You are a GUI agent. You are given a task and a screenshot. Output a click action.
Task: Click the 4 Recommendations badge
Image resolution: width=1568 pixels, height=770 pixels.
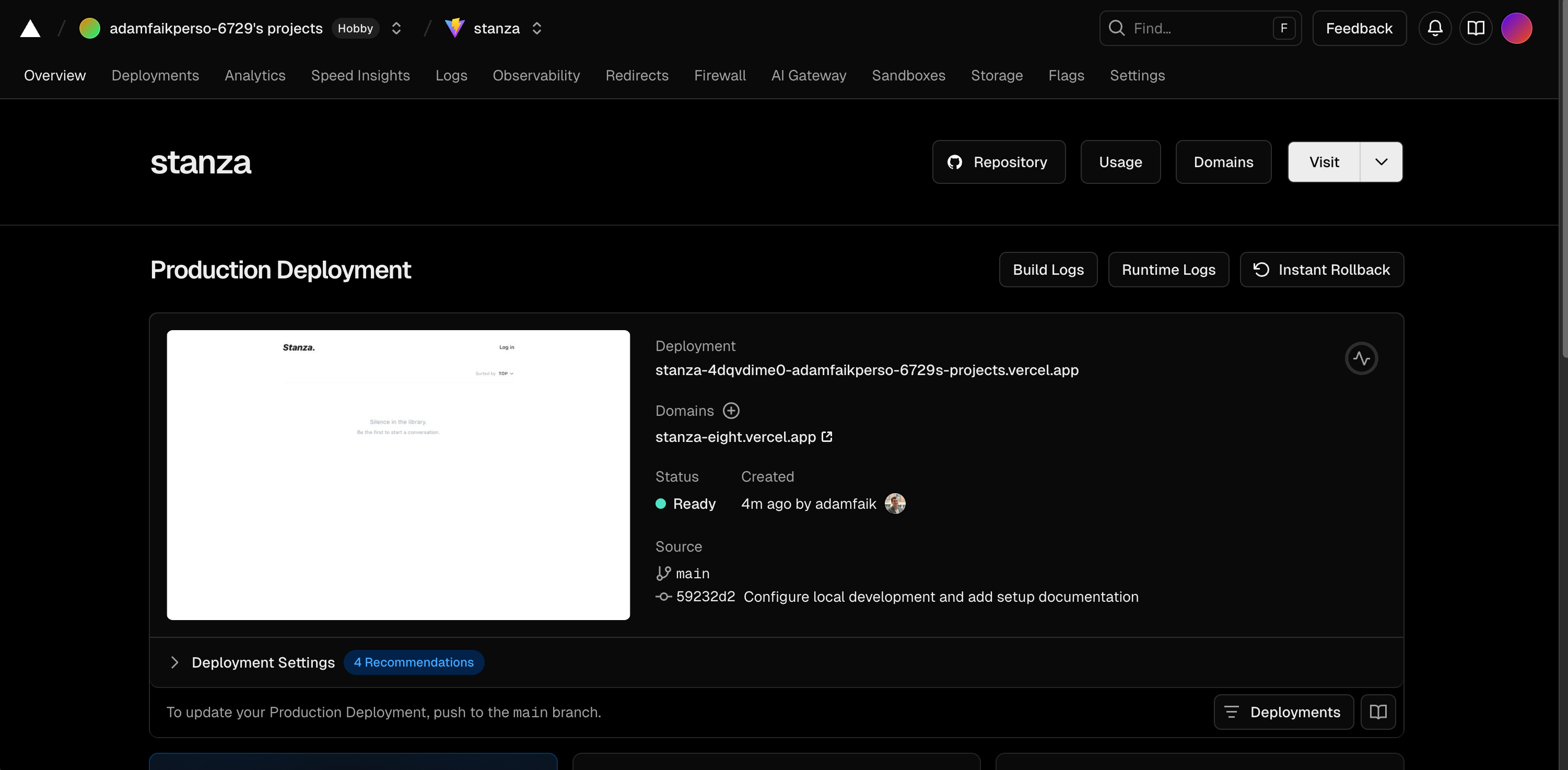click(x=413, y=662)
